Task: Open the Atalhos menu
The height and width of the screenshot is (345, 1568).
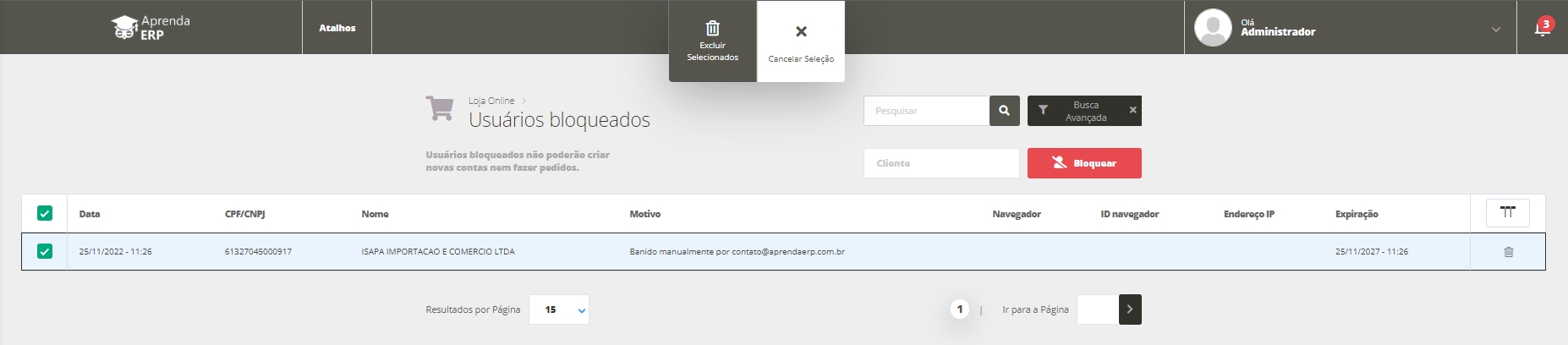Action: pyautogui.click(x=337, y=28)
